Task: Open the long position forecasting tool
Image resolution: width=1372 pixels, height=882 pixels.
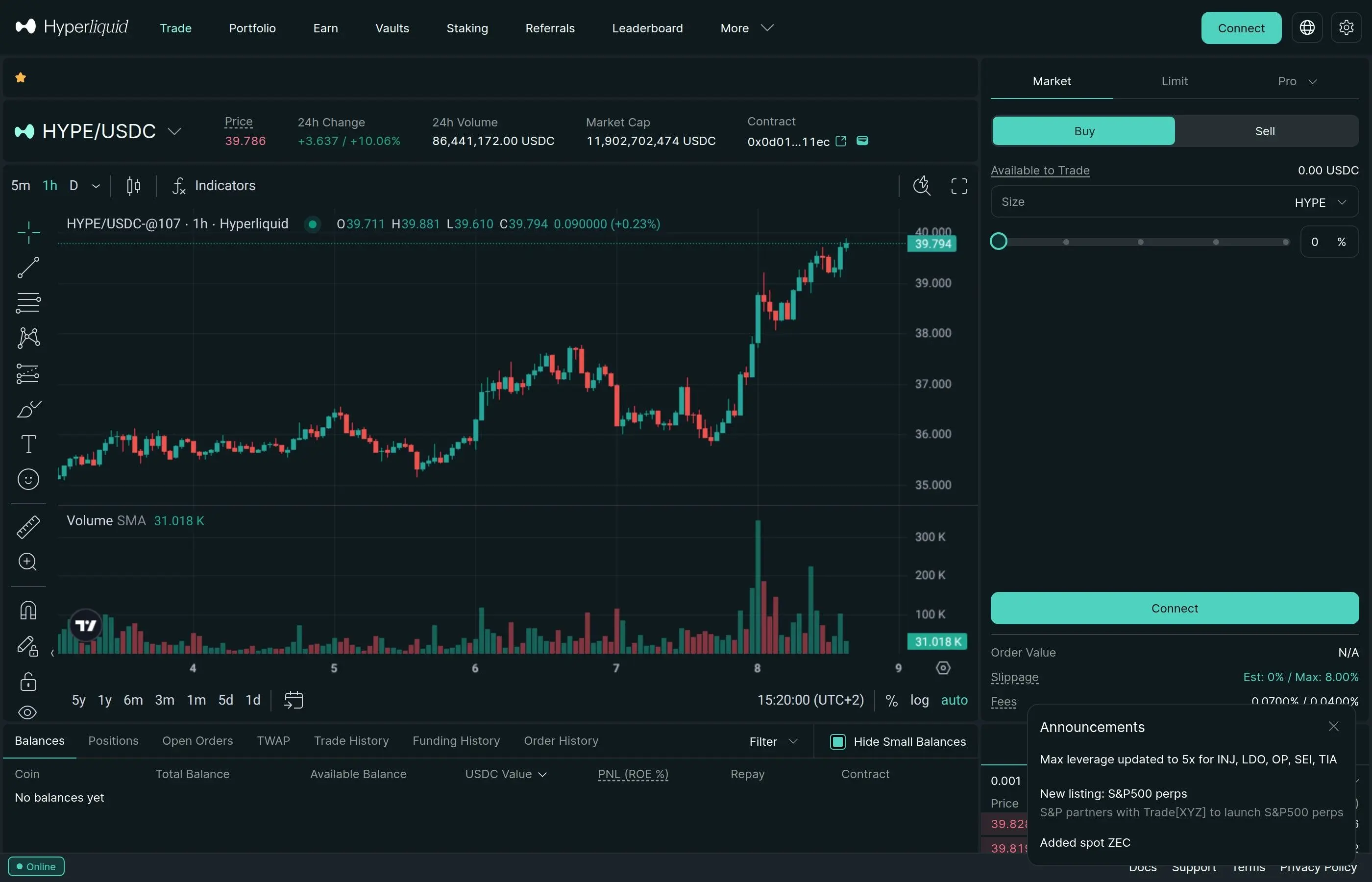Action: click(x=28, y=373)
